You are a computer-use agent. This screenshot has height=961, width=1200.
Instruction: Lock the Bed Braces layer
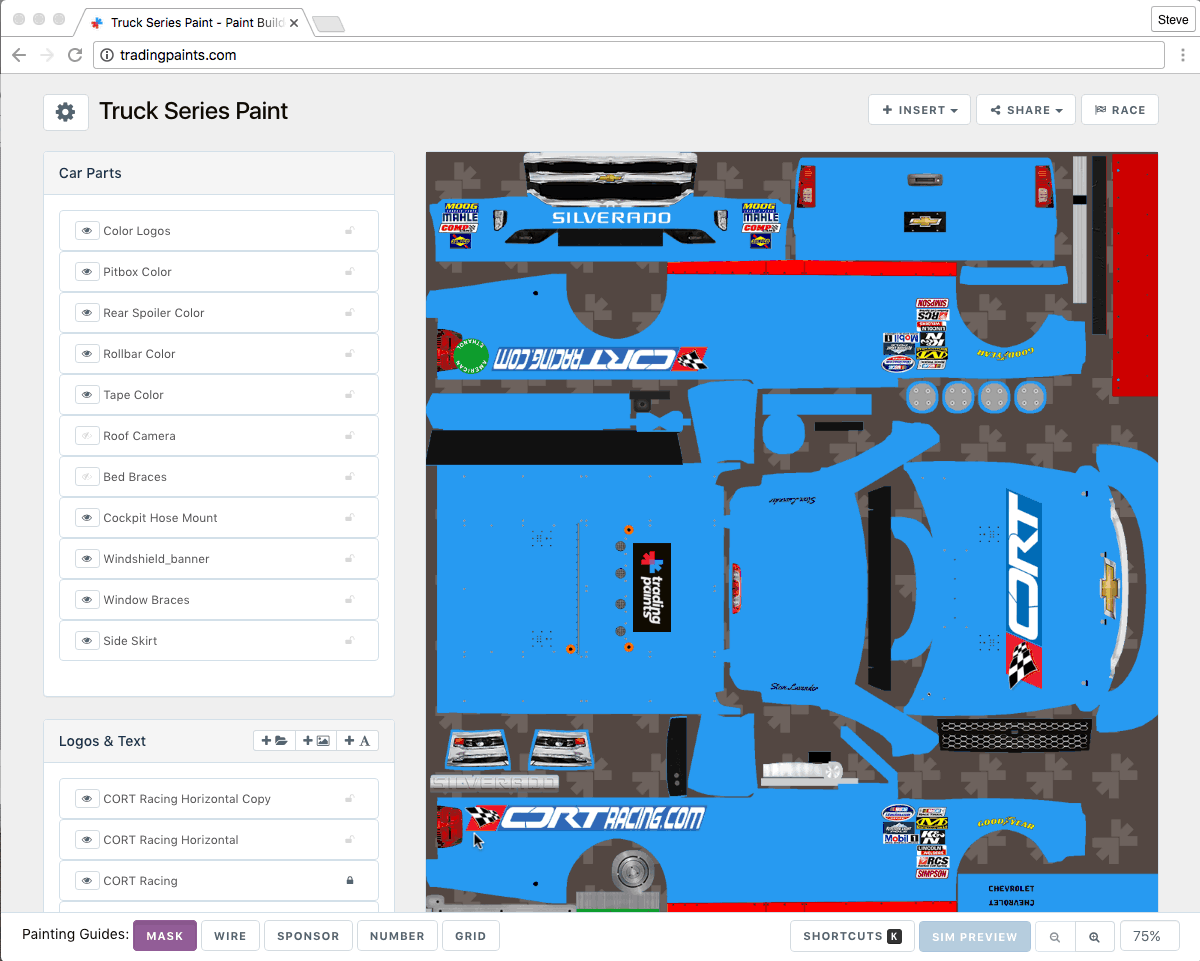[350, 477]
